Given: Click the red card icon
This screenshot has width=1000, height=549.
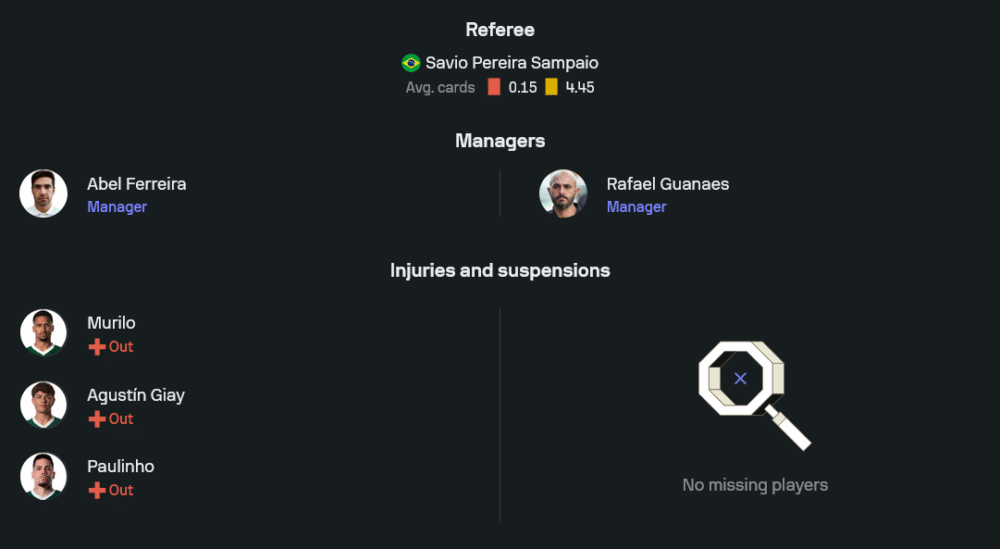Looking at the screenshot, I should (494, 87).
